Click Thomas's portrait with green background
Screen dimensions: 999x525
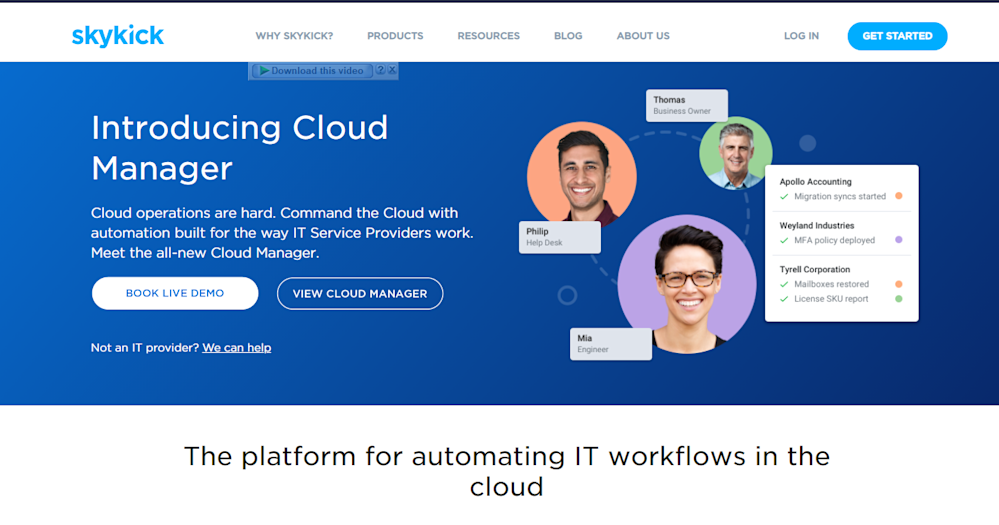point(736,153)
